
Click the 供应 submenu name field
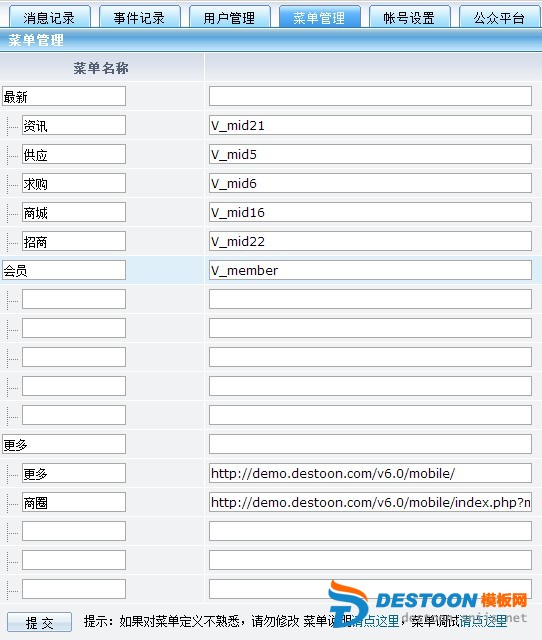point(74,154)
